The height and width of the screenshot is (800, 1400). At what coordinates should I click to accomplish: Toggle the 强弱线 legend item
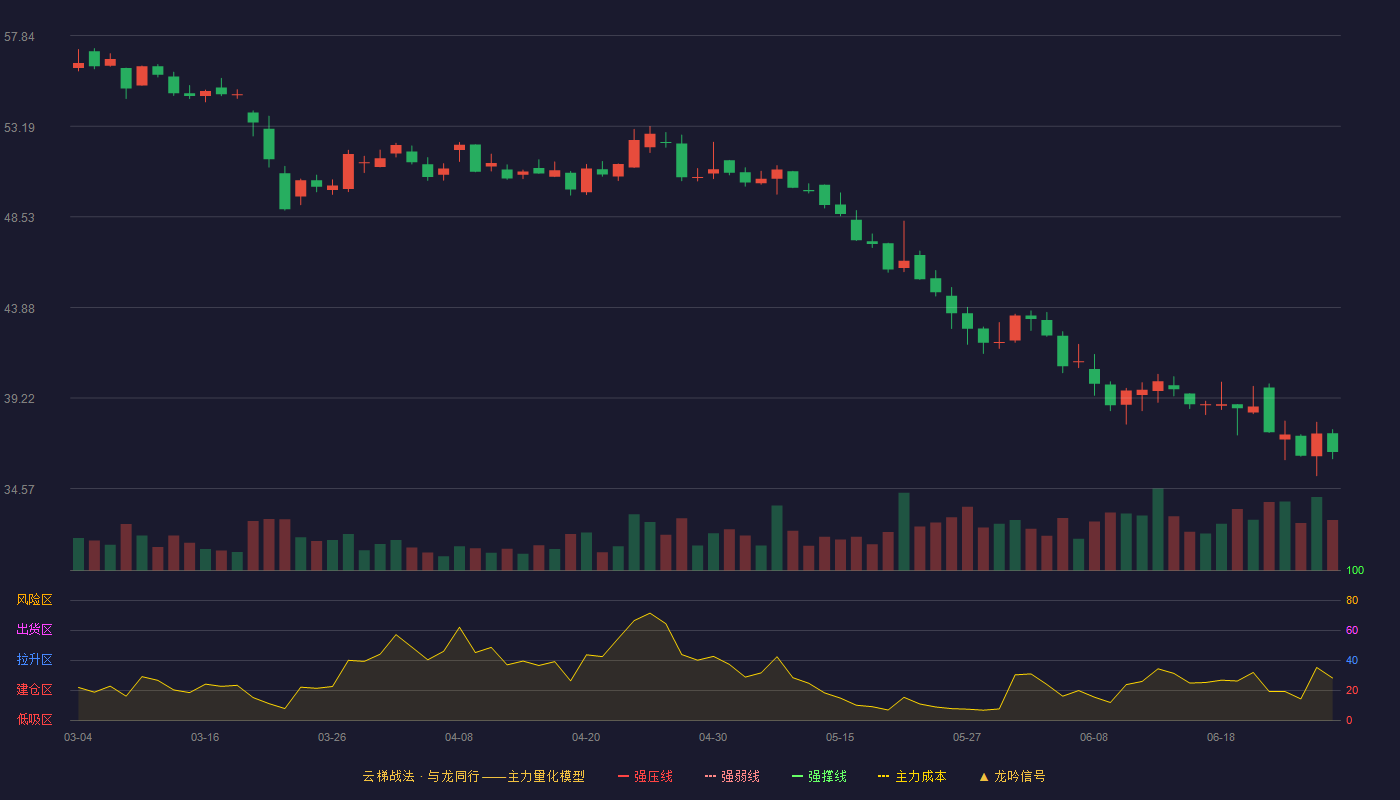click(x=732, y=776)
